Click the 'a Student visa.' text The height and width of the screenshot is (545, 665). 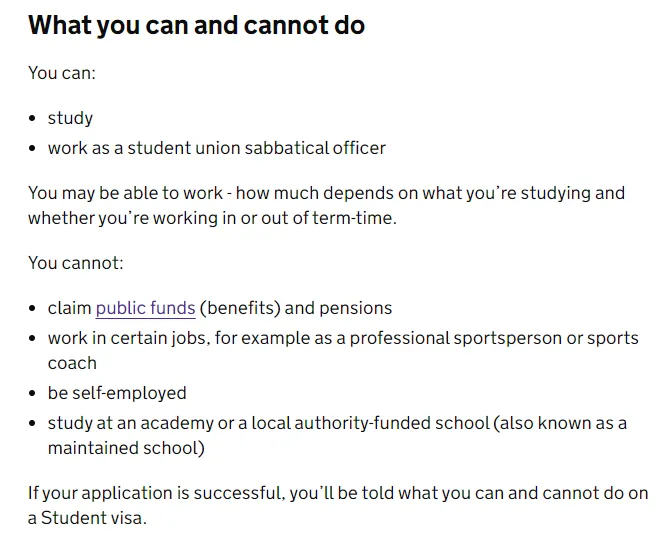tap(87, 518)
